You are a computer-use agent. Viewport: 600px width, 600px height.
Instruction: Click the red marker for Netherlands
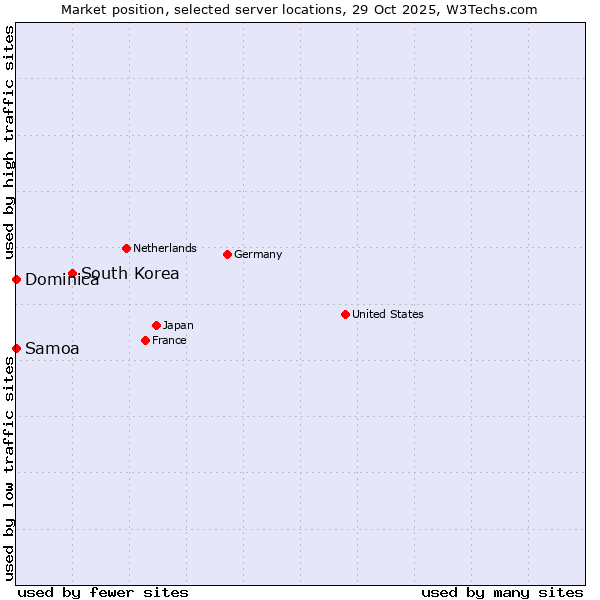tap(126, 248)
